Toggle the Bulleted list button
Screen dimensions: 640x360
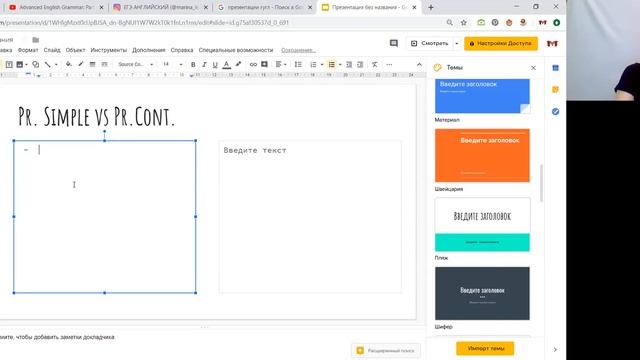(x=331, y=64)
